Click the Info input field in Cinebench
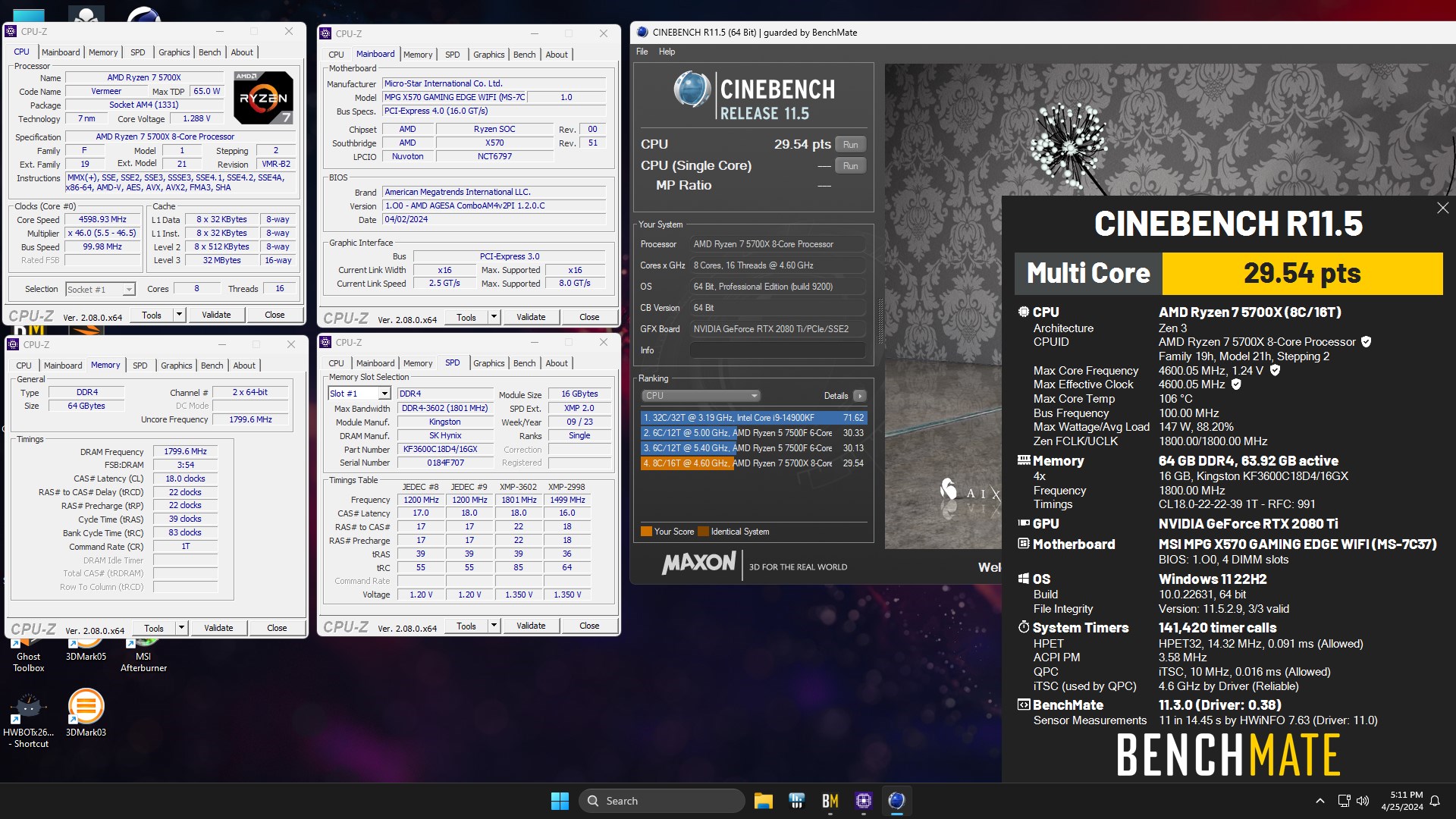This screenshot has width=1456, height=819. [x=777, y=350]
